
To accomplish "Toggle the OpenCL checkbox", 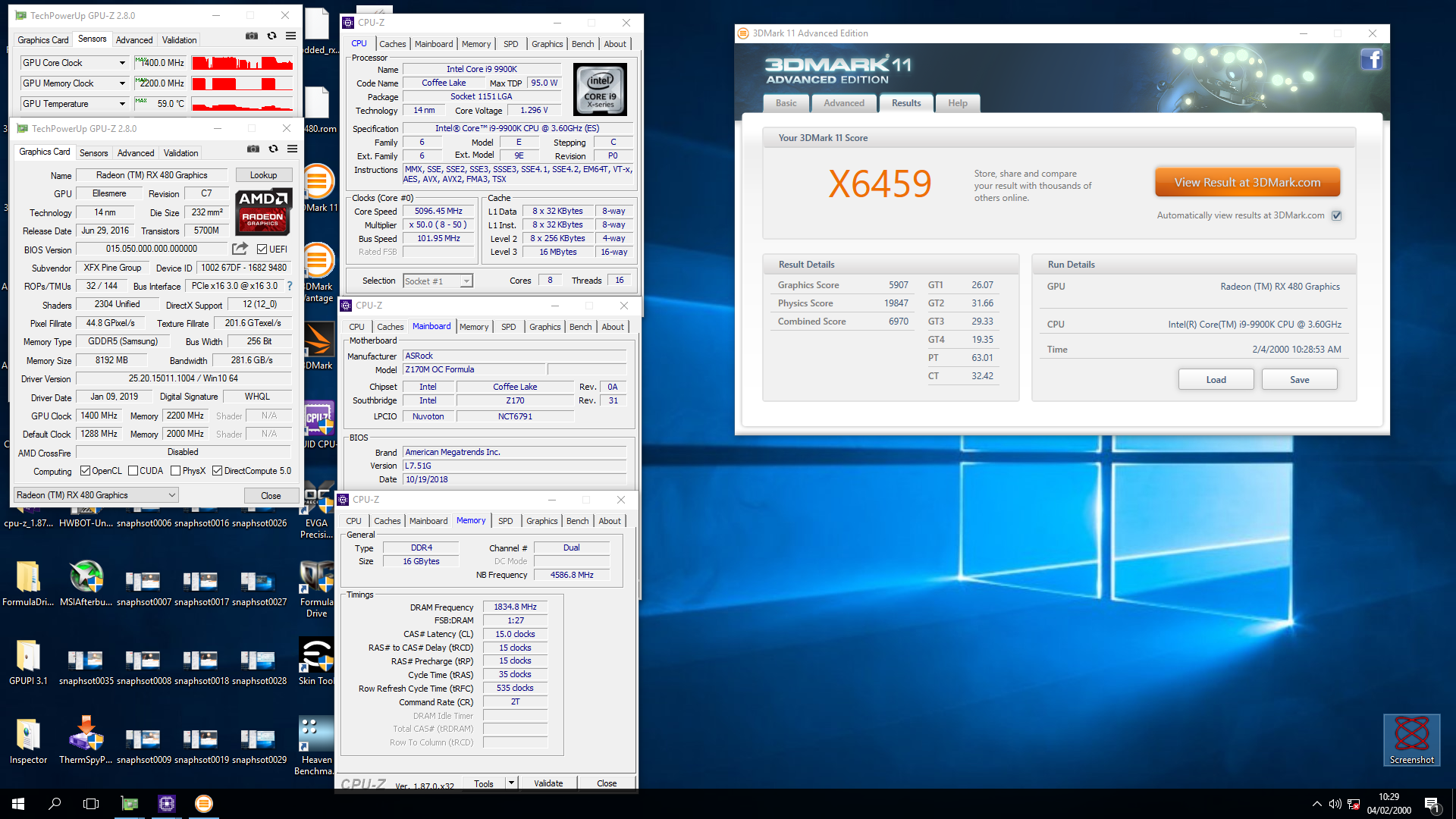I will 85,471.
